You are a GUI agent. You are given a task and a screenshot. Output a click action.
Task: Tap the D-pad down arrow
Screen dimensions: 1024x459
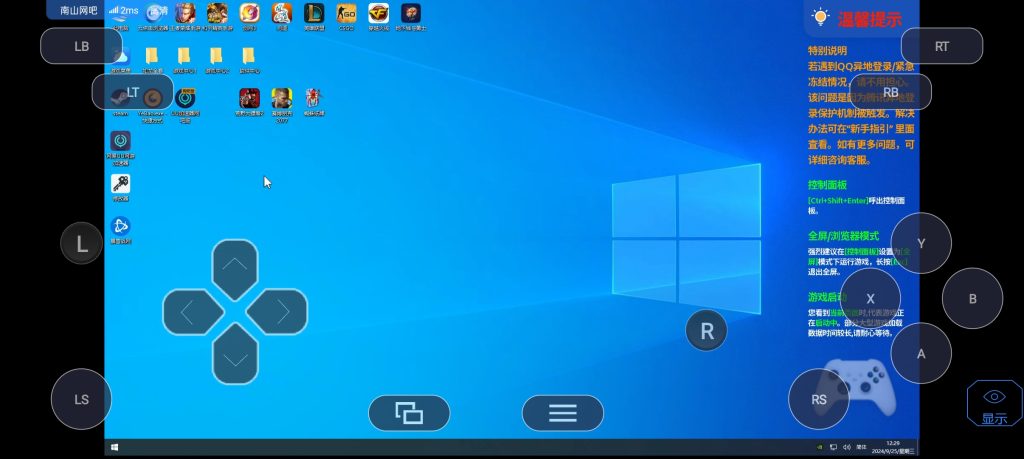tap(235, 355)
